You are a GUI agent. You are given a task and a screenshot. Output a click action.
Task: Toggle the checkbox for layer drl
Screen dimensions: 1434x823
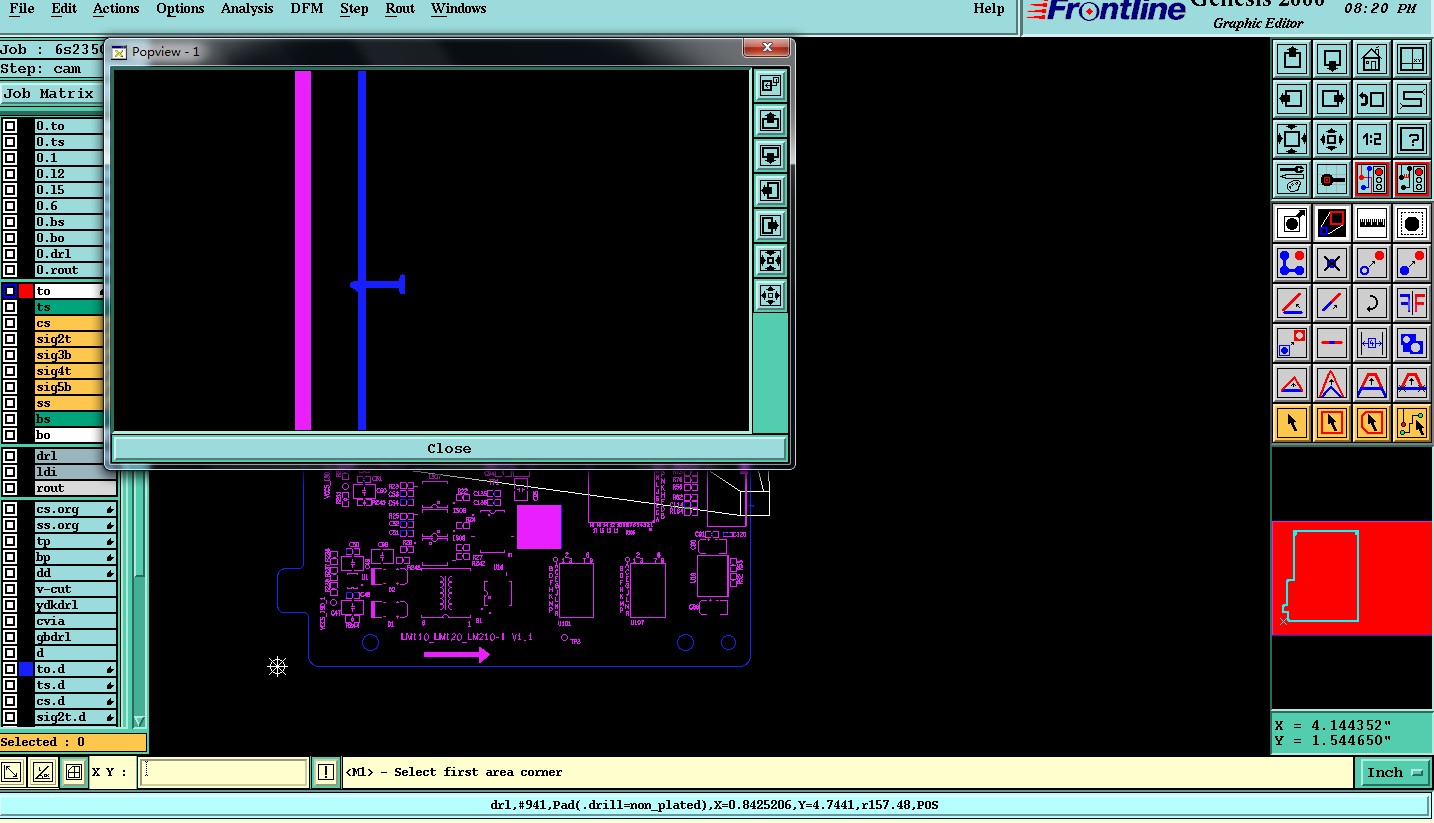pyautogui.click(x=10, y=456)
